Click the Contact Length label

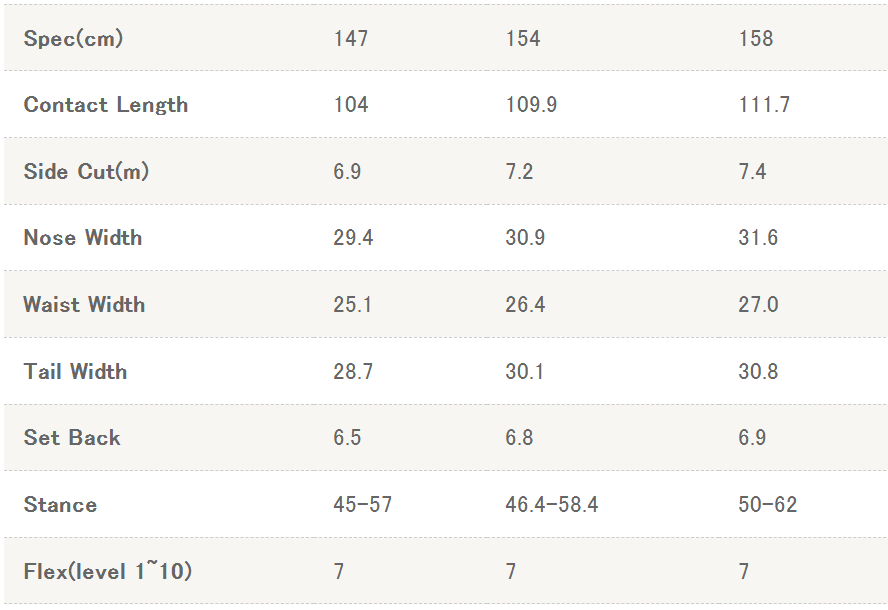[106, 105]
